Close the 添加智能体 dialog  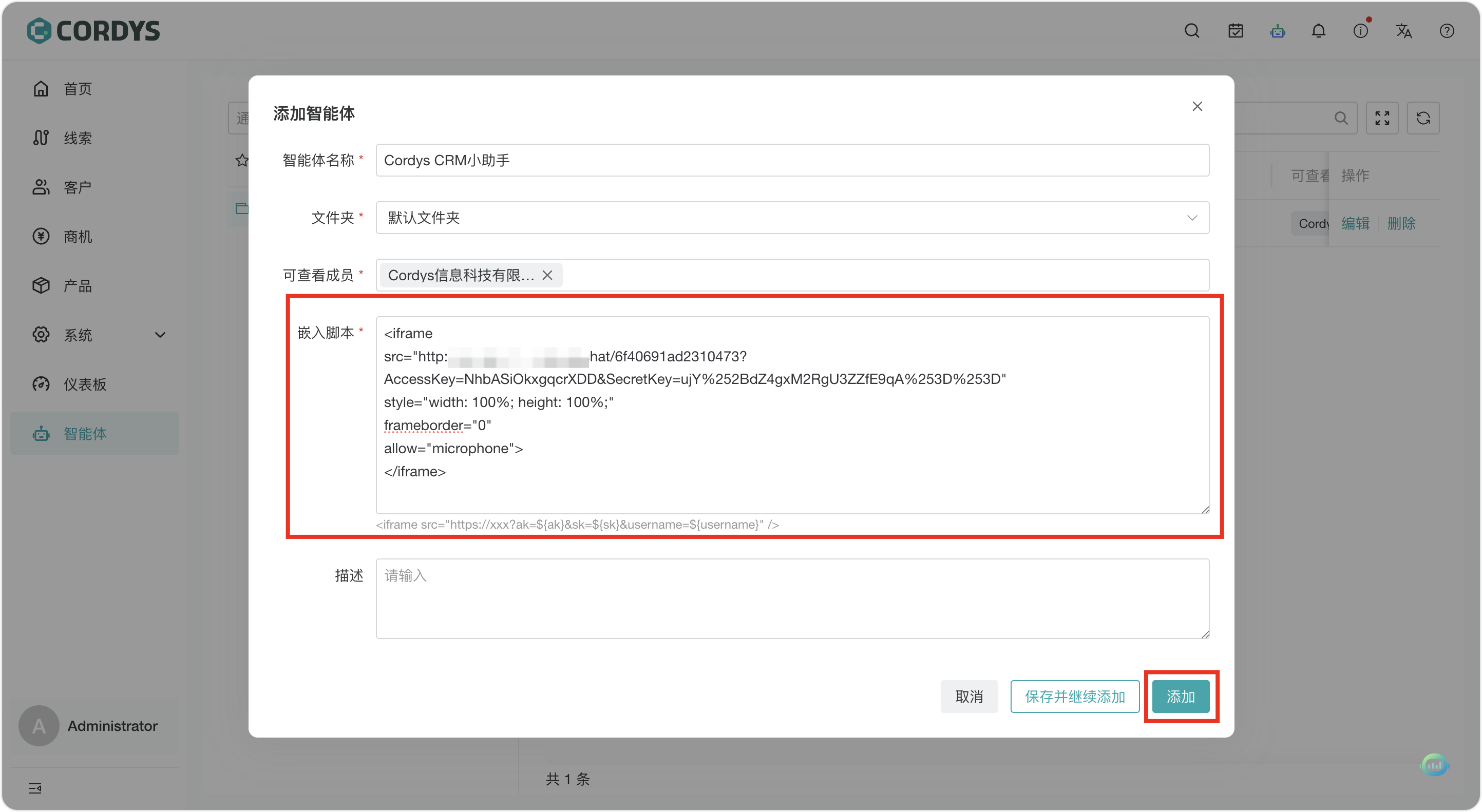click(1196, 106)
